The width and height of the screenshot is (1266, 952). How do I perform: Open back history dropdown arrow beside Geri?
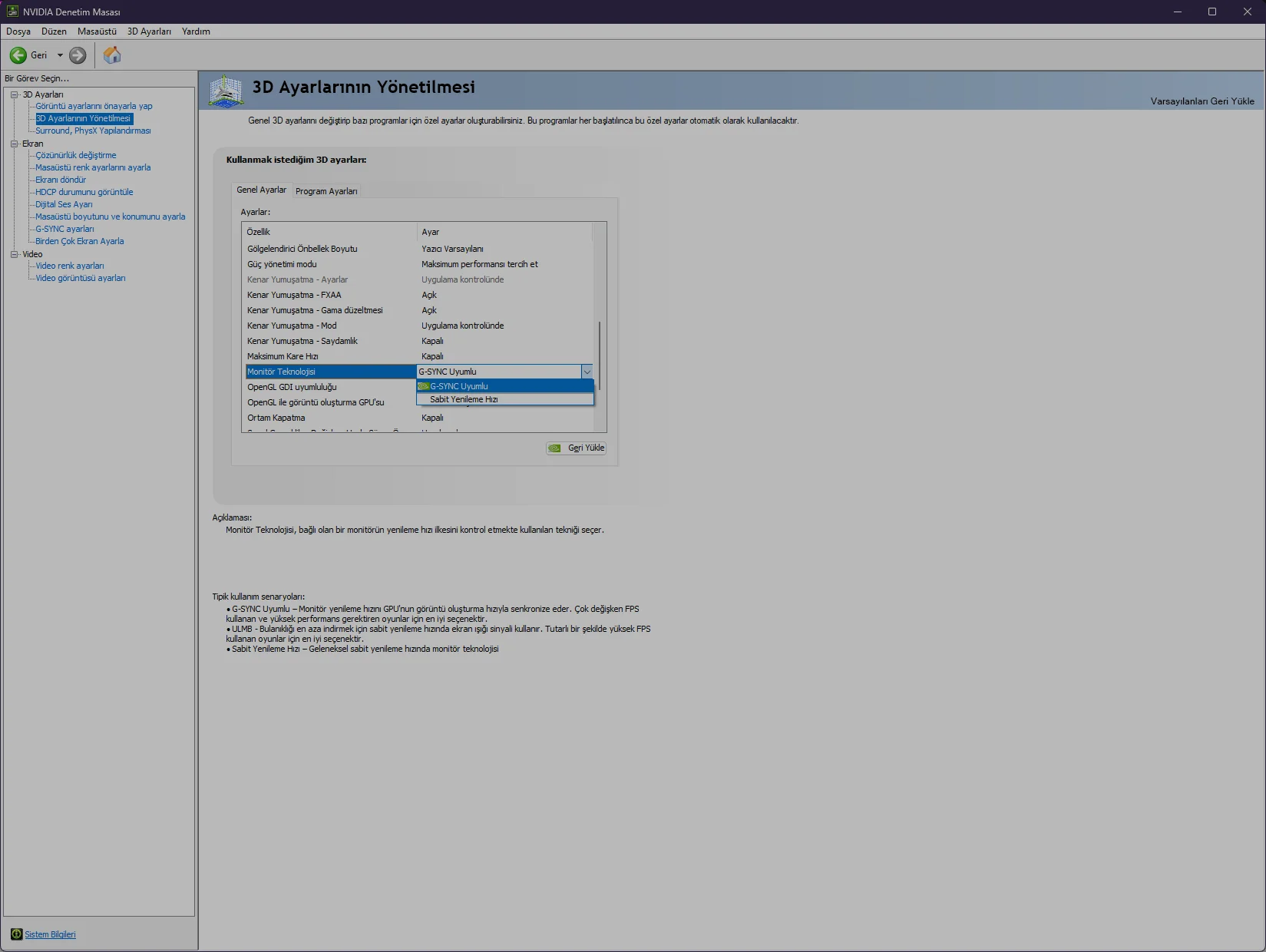(x=60, y=55)
